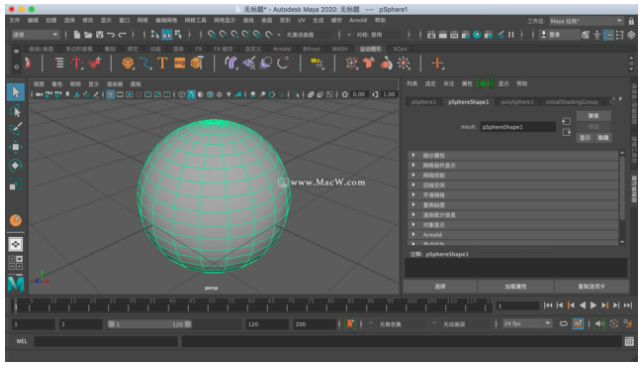Expand the second attribute section
The height and width of the screenshot is (369, 644).
click(513, 165)
